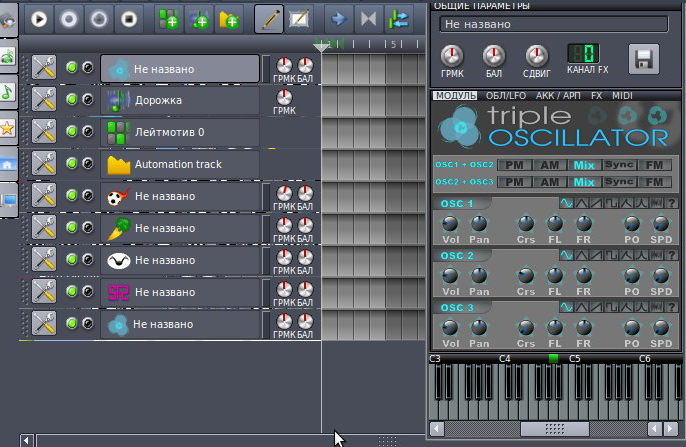Click the КАНАЛ FX channel number display
Viewport: 686px width, 447px height.
click(583, 53)
